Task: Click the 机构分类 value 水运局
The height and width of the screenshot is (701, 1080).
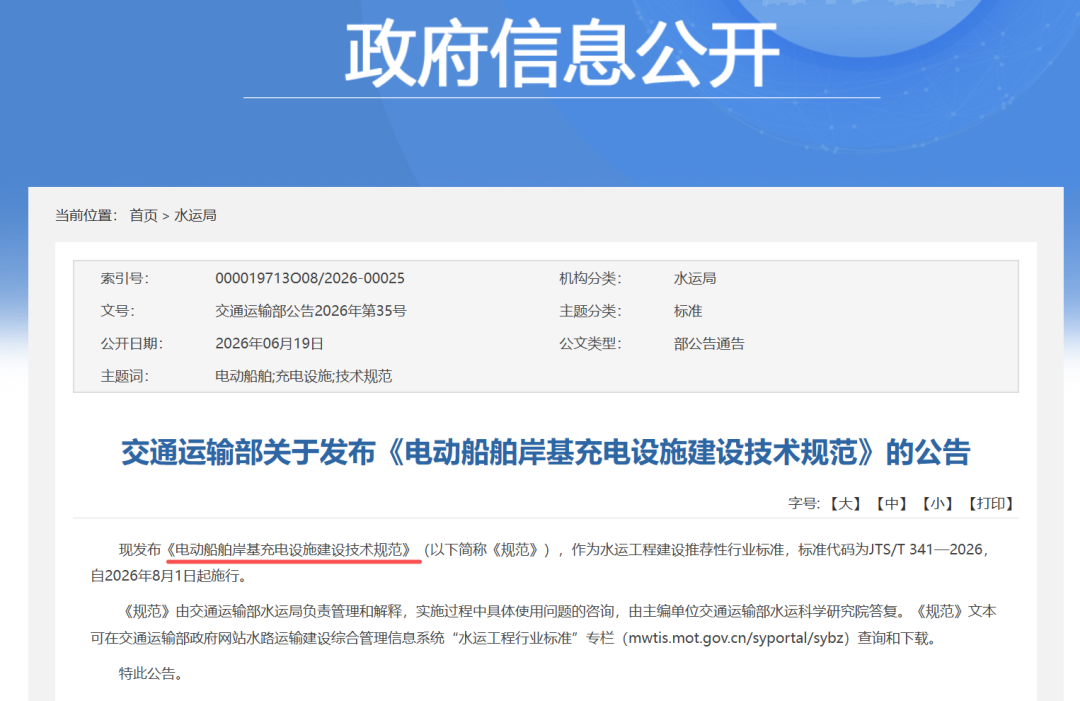Action: point(694,278)
